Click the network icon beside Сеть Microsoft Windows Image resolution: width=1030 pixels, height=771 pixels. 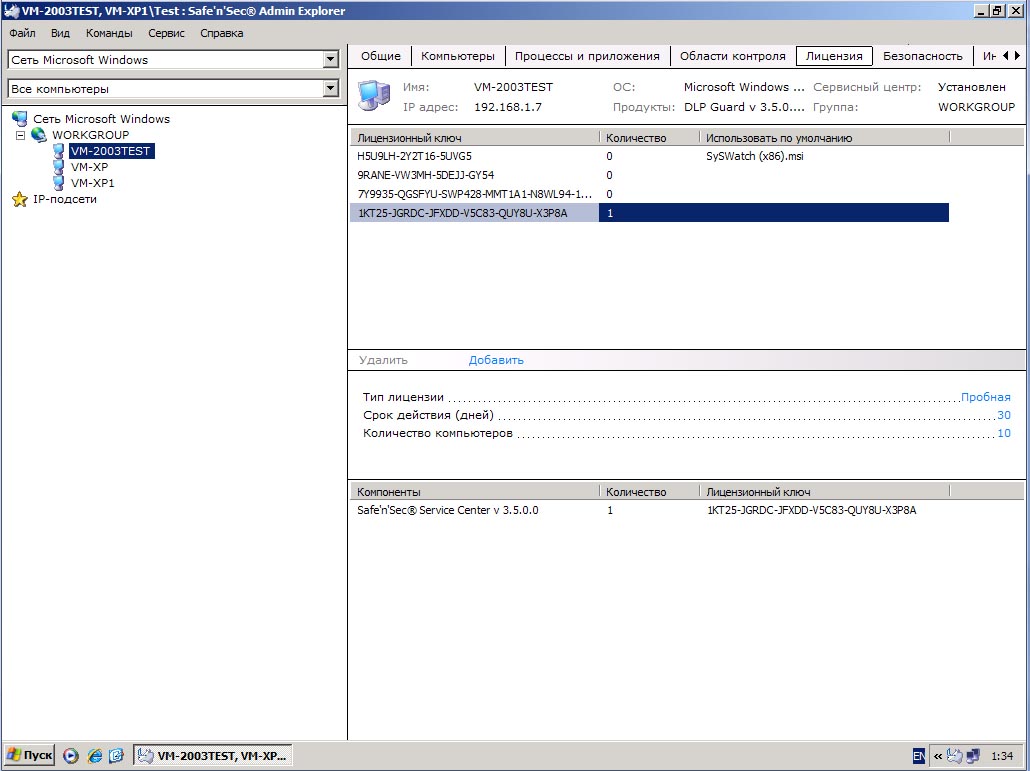pyautogui.click(x=20, y=119)
